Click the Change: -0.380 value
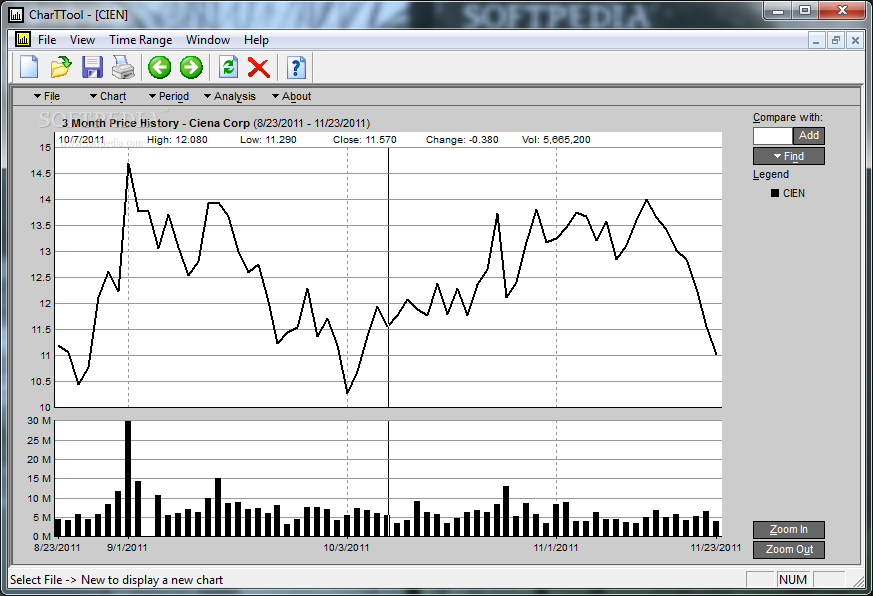The width and height of the screenshot is (873, 596). 462,140
